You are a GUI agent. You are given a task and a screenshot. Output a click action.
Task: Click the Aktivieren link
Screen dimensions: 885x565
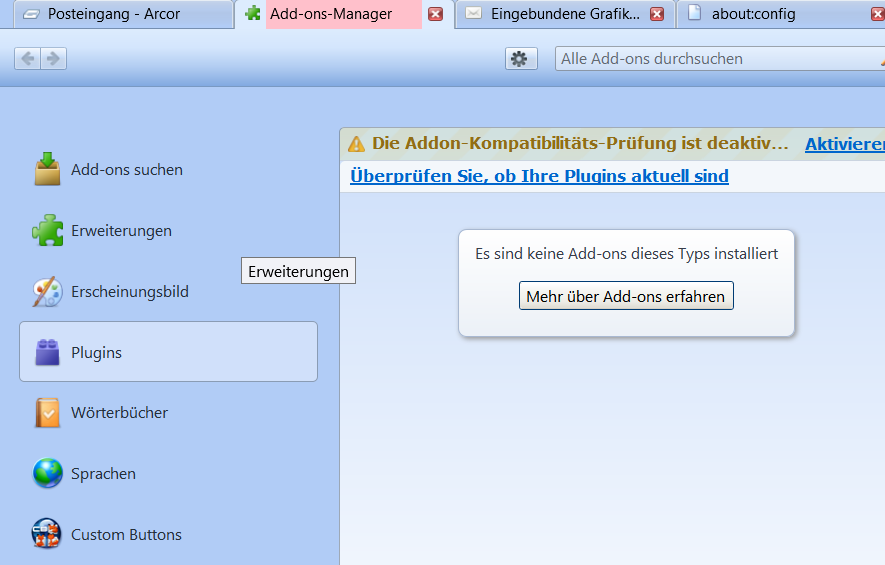845,144
